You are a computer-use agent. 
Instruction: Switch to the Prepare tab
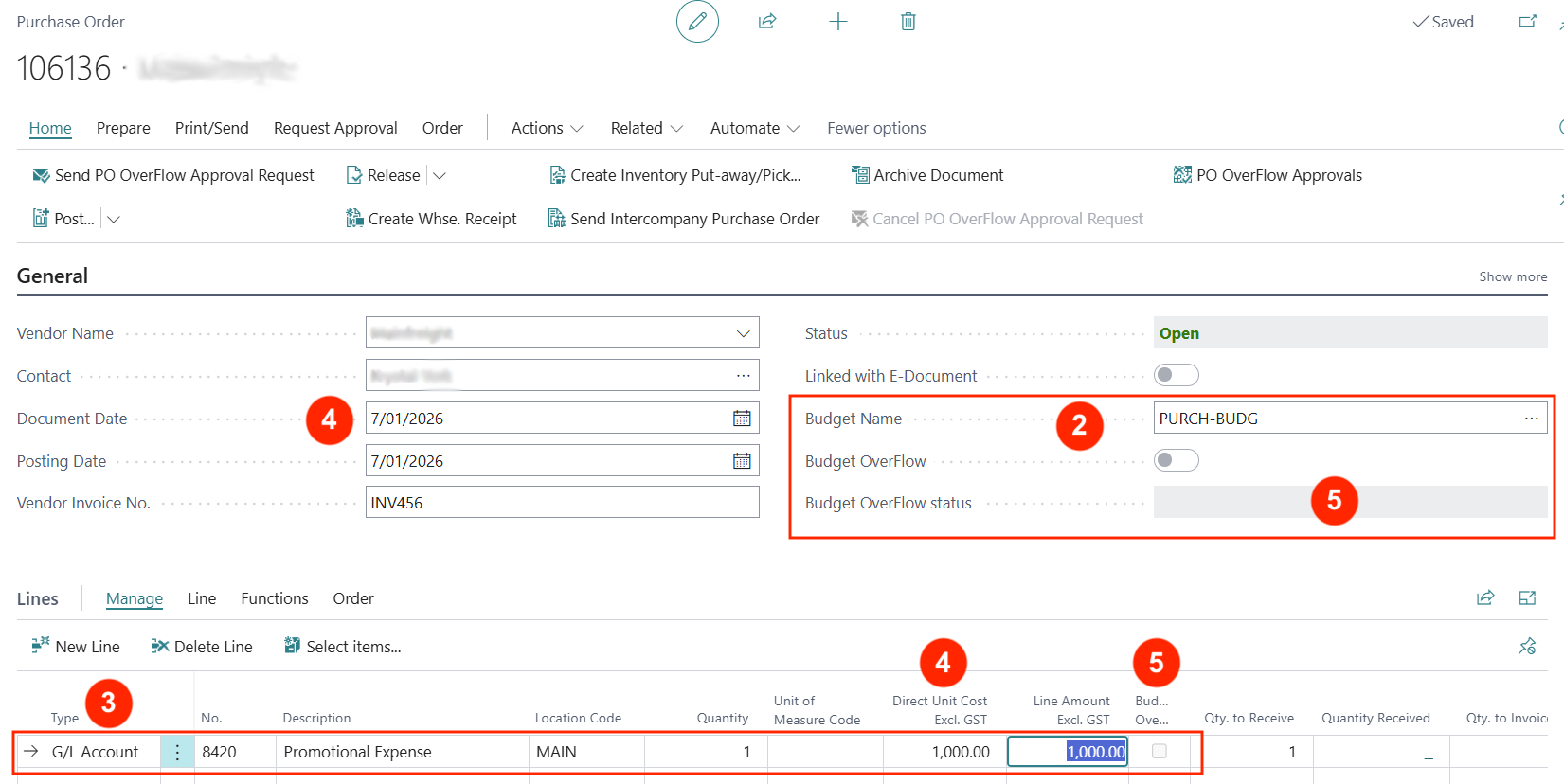point(123,128)
